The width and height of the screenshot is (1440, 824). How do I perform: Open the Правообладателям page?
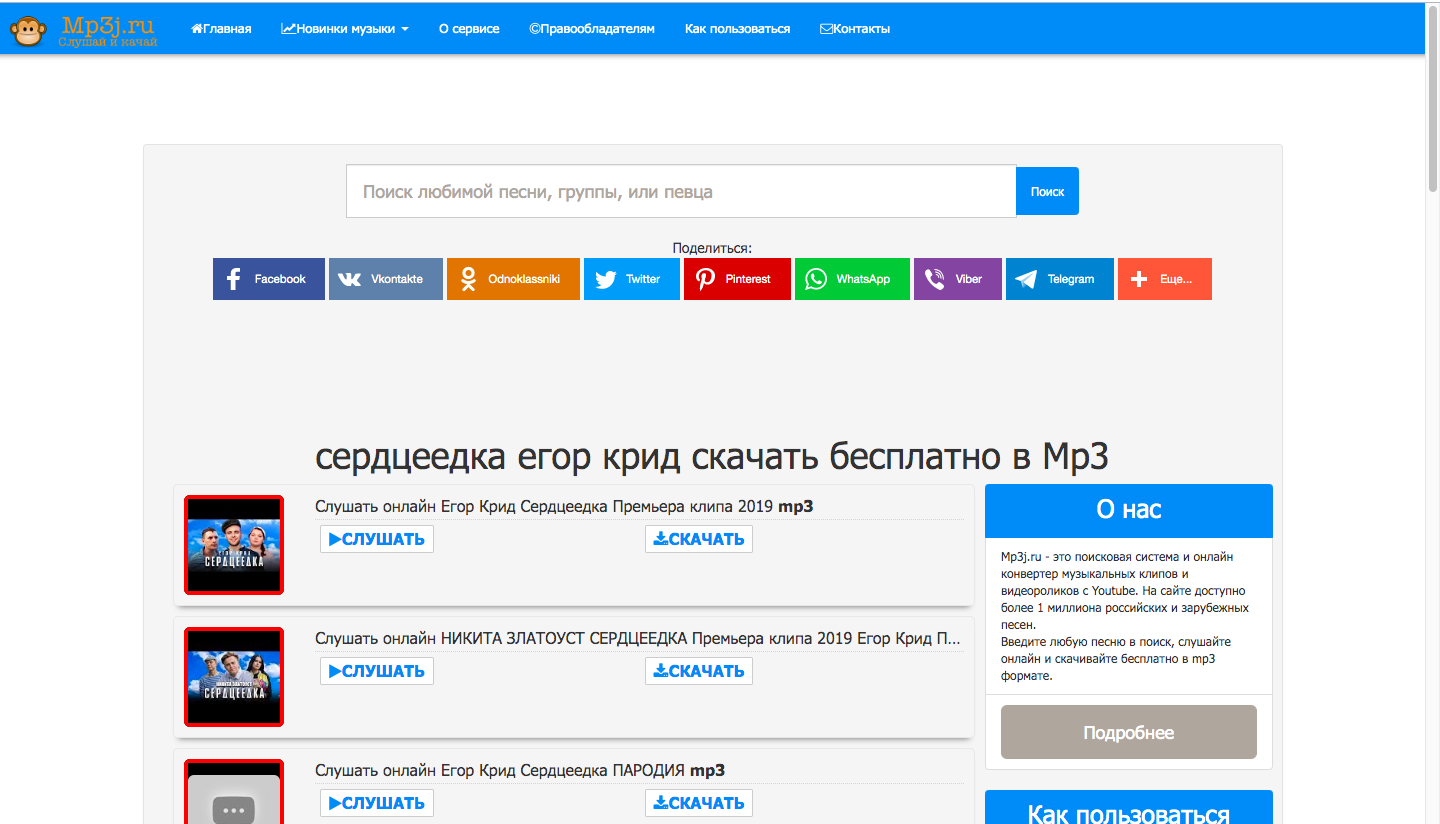pos(592,29)
